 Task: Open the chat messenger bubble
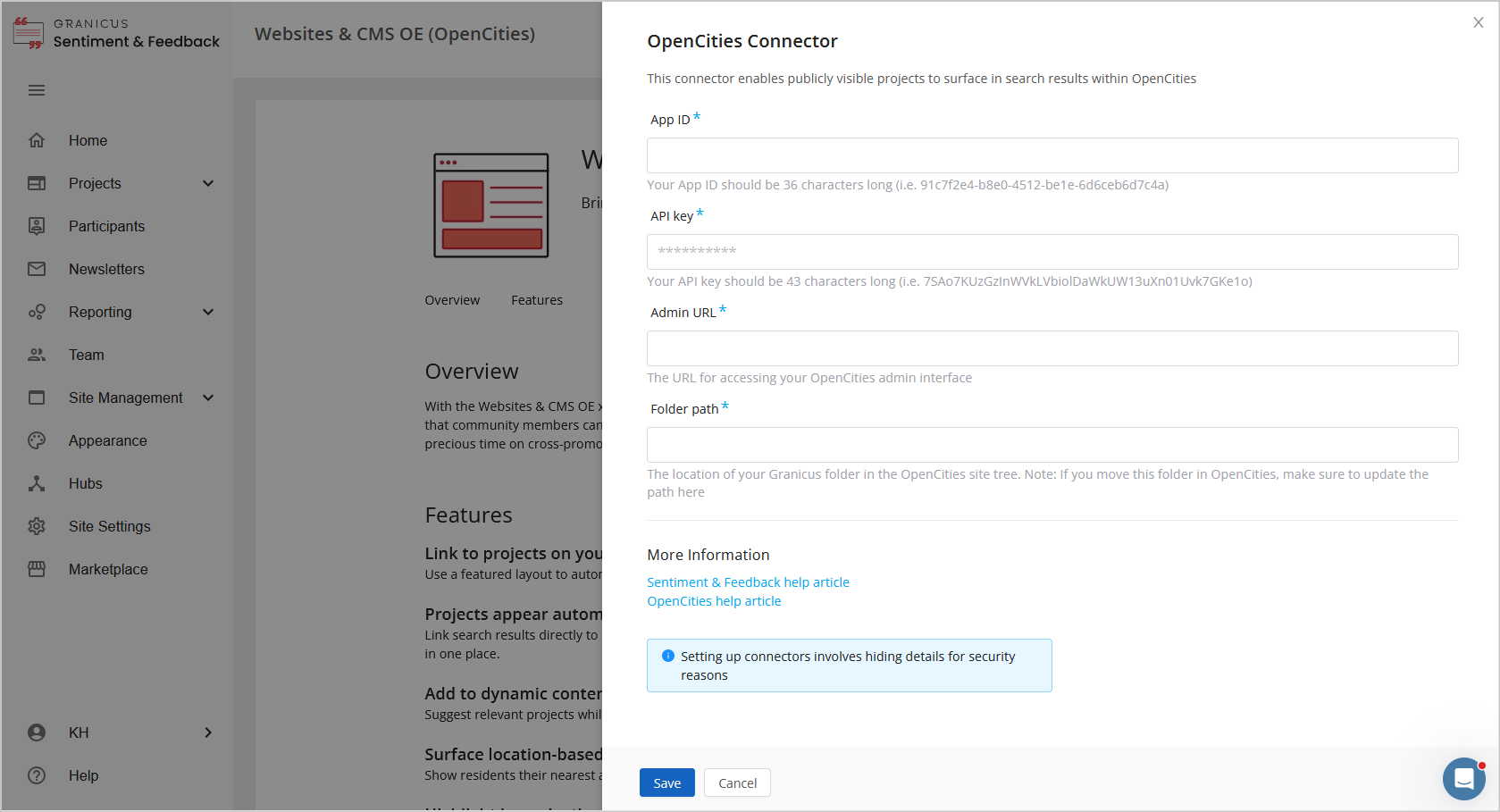1463,779
